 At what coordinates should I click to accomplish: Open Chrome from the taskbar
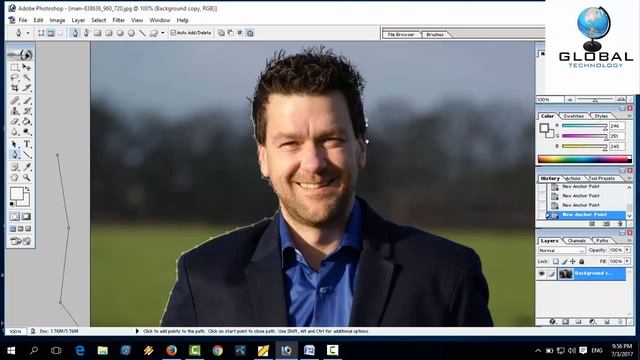click(218, 350)
